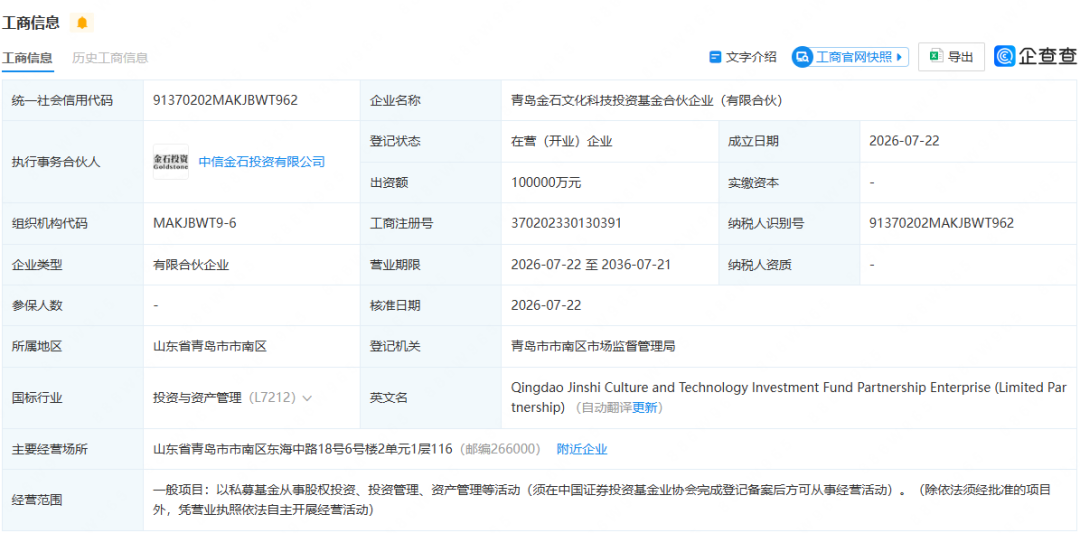Open the 工商官网快照 snapshot
This screenshot has width=1080, height=533.
coord(850,57)
